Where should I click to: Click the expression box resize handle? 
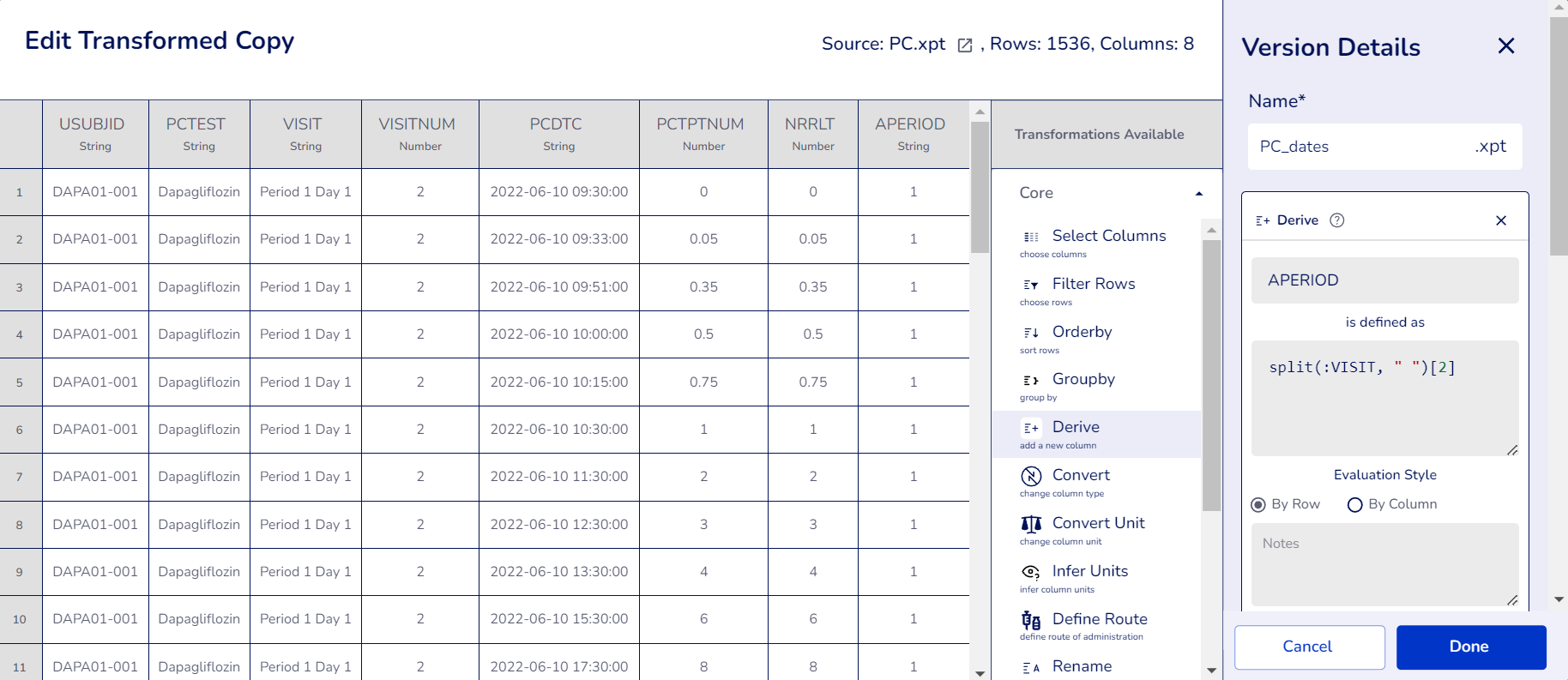pyautogui.click(x=1512, y=450)
